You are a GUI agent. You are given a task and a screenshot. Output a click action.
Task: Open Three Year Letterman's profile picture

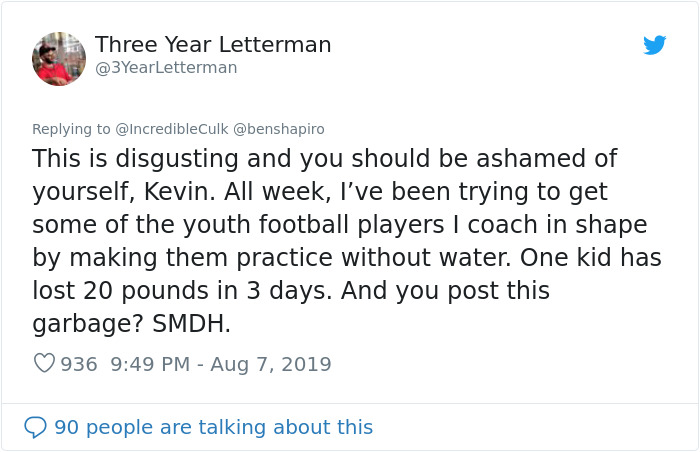pyautogui.click(x=59, y=58)
